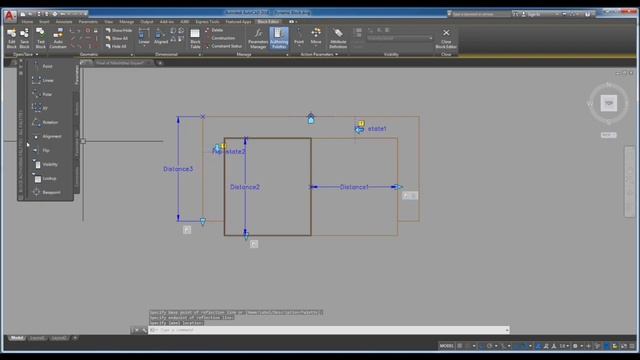Expand the Geometric panel launcher arrow
This screenshot has height=360, width=640.
point(132,55)
